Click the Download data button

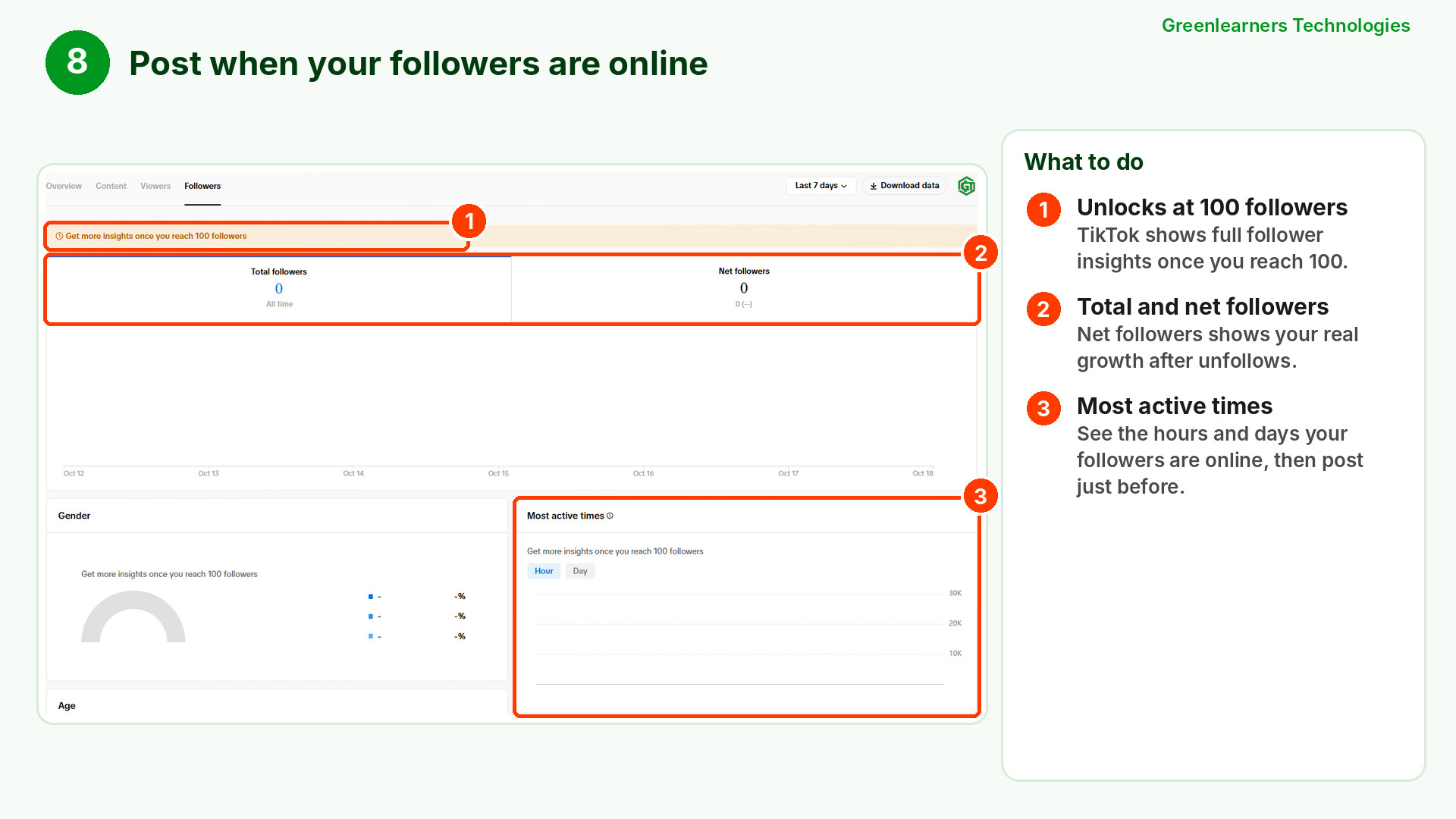point(904,186)
